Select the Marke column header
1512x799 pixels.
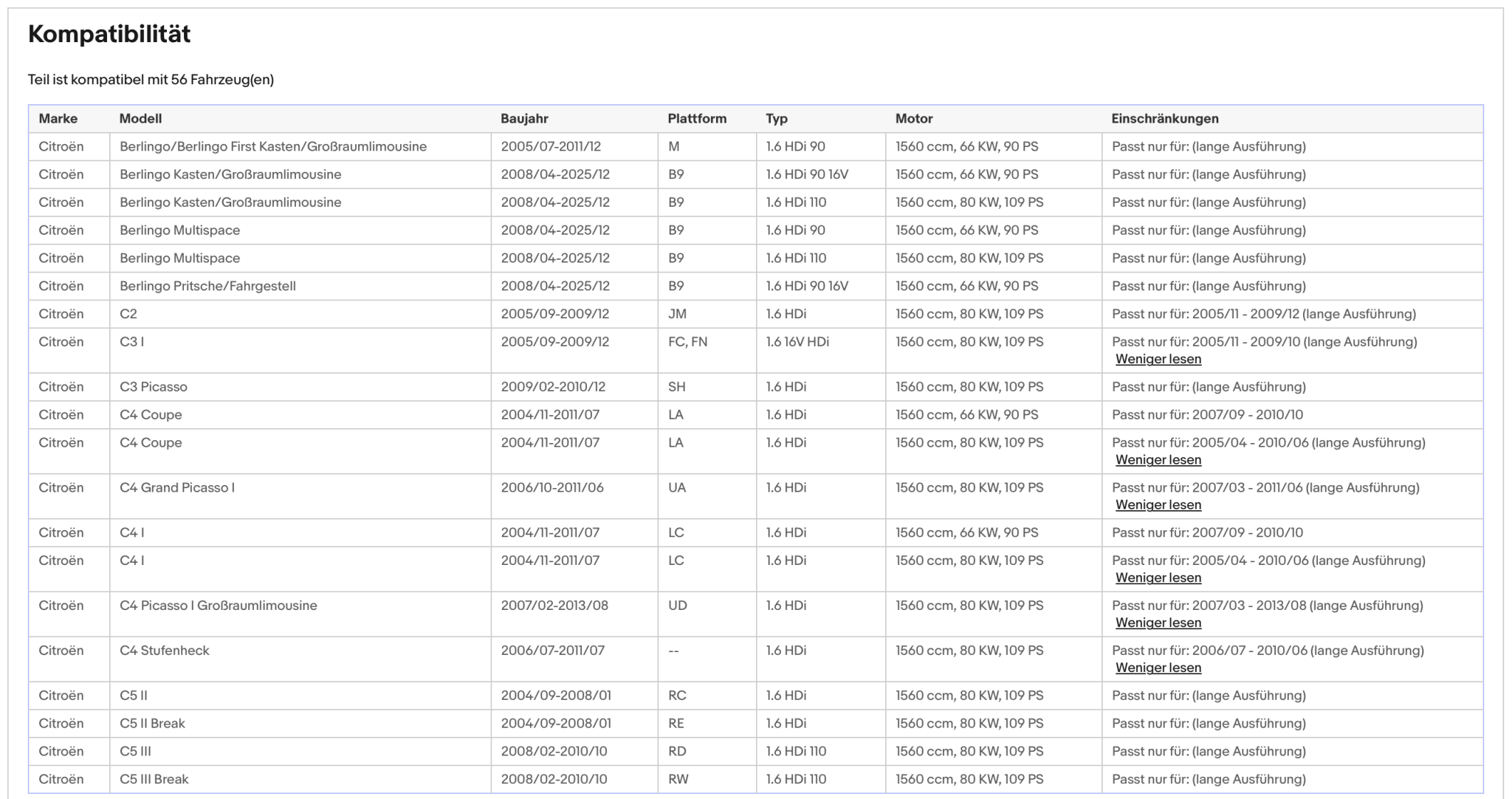tap(58, 119)
